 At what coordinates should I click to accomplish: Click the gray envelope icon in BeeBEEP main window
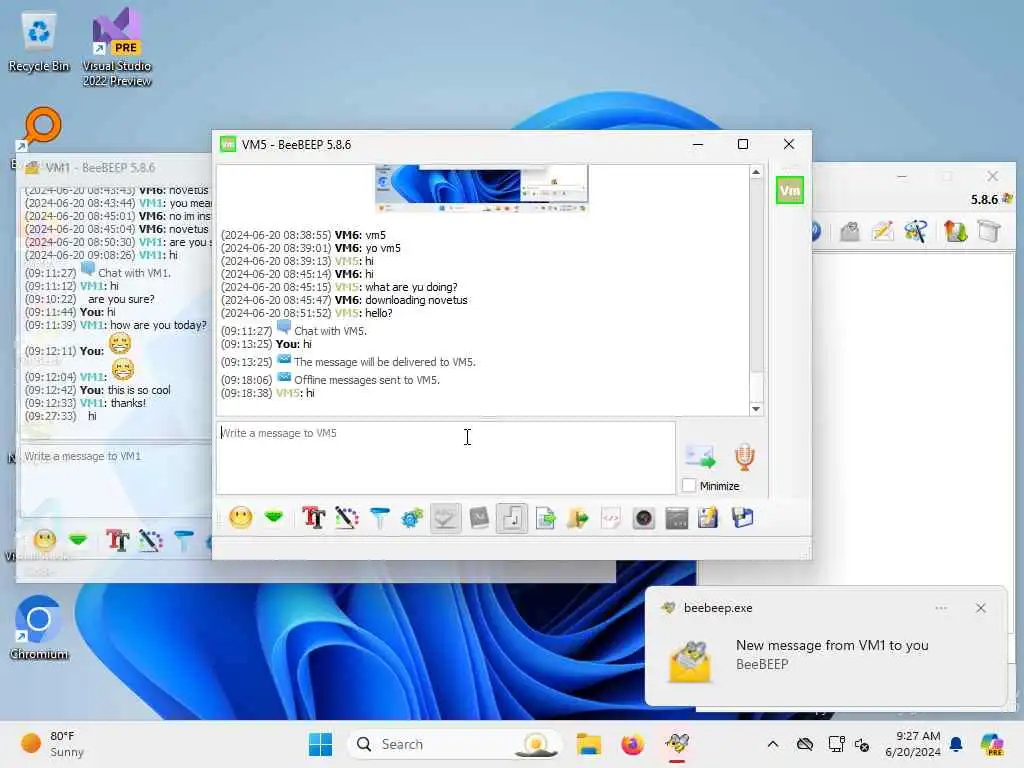[x=850, y=231]
